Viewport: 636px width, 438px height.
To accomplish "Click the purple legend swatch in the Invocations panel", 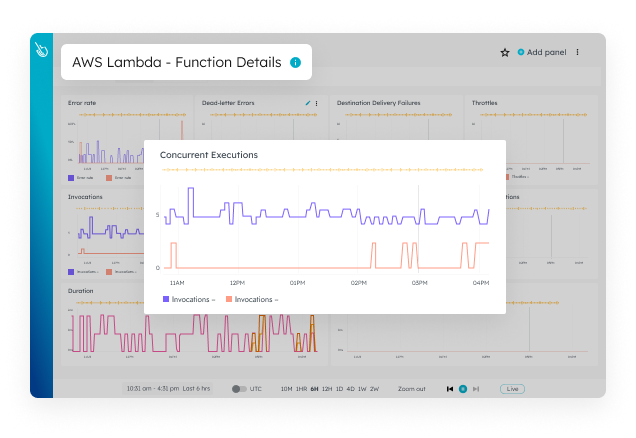I will click(71, 272).
